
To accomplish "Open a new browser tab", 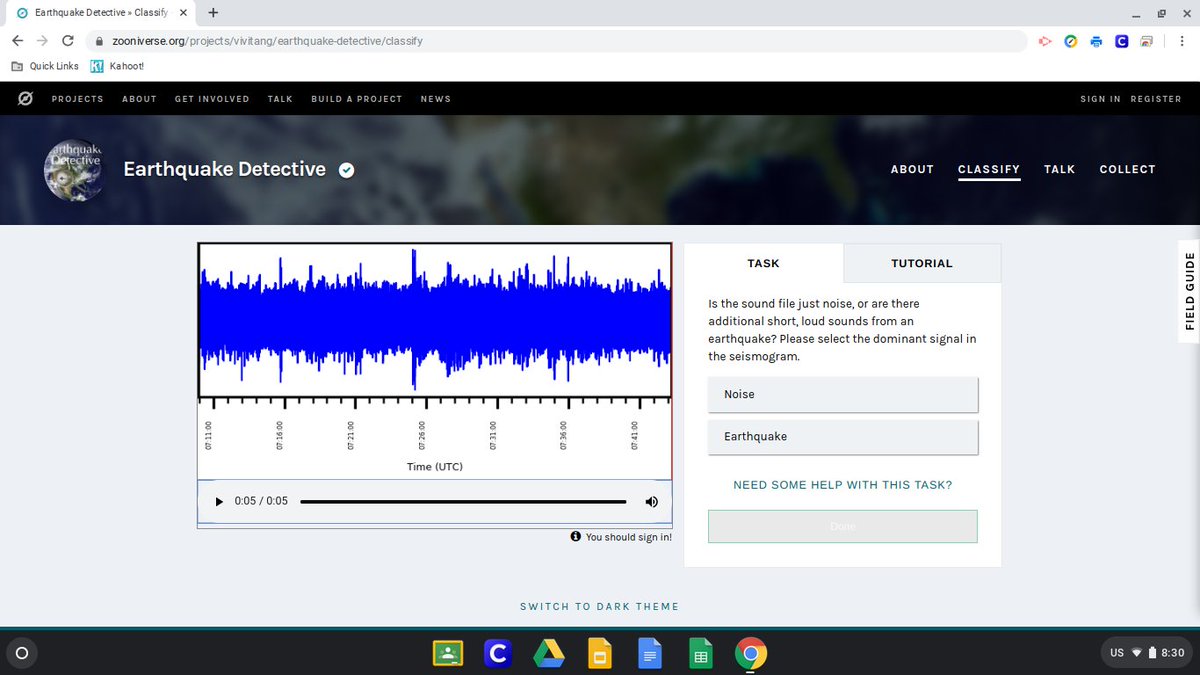I will point(213,13).
